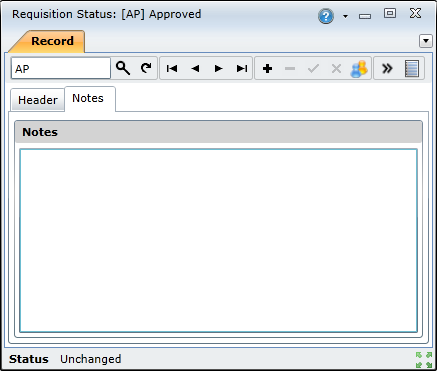Go to first record
The height and width of the screenshot is (371, 437).
172,69
